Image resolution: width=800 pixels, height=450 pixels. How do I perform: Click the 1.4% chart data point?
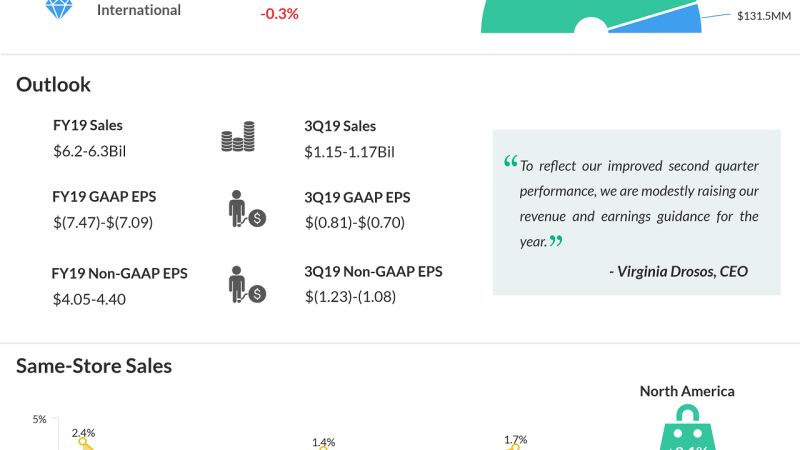323,447
